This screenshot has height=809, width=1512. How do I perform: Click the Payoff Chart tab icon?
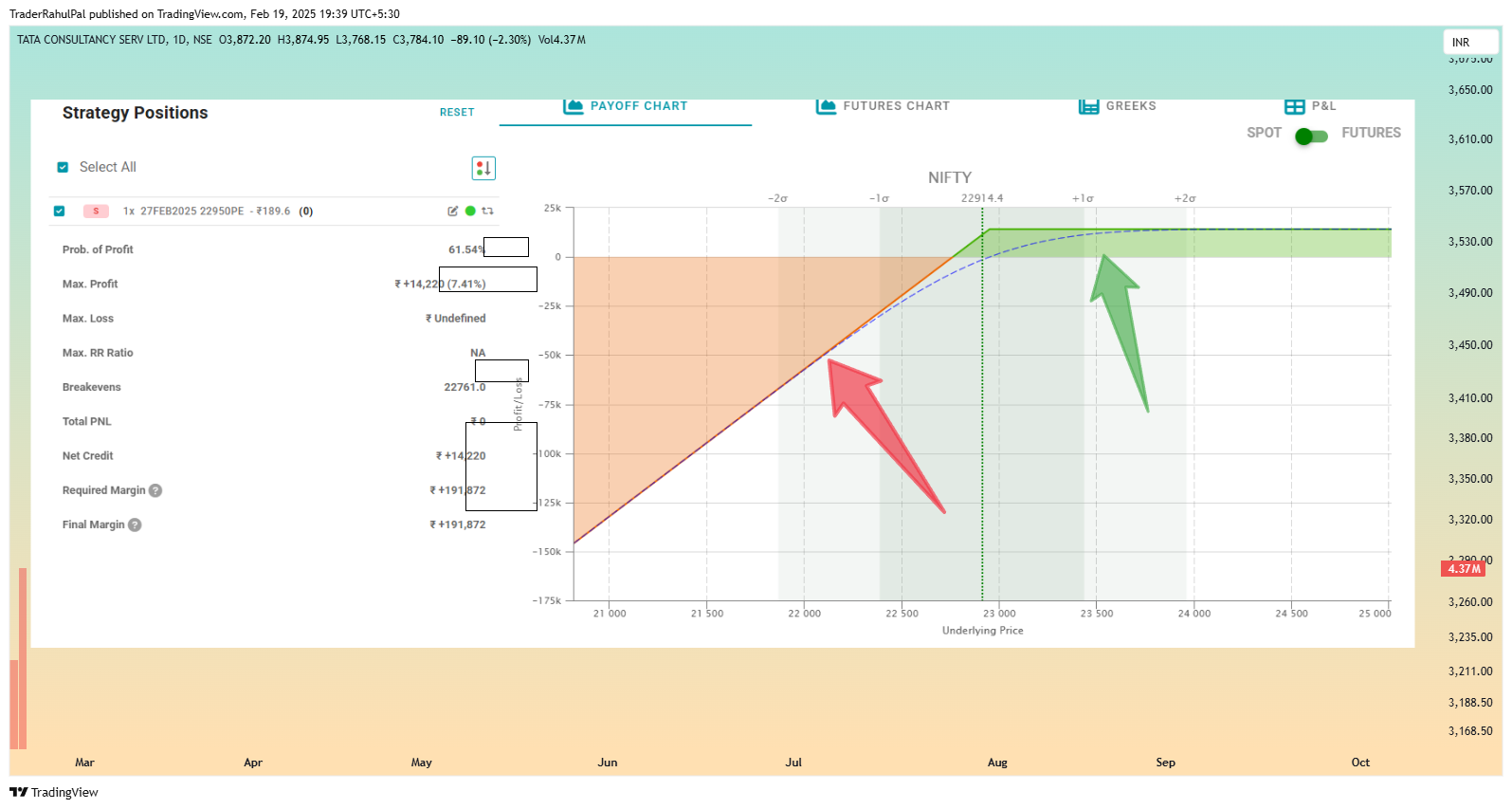point(573,106)
